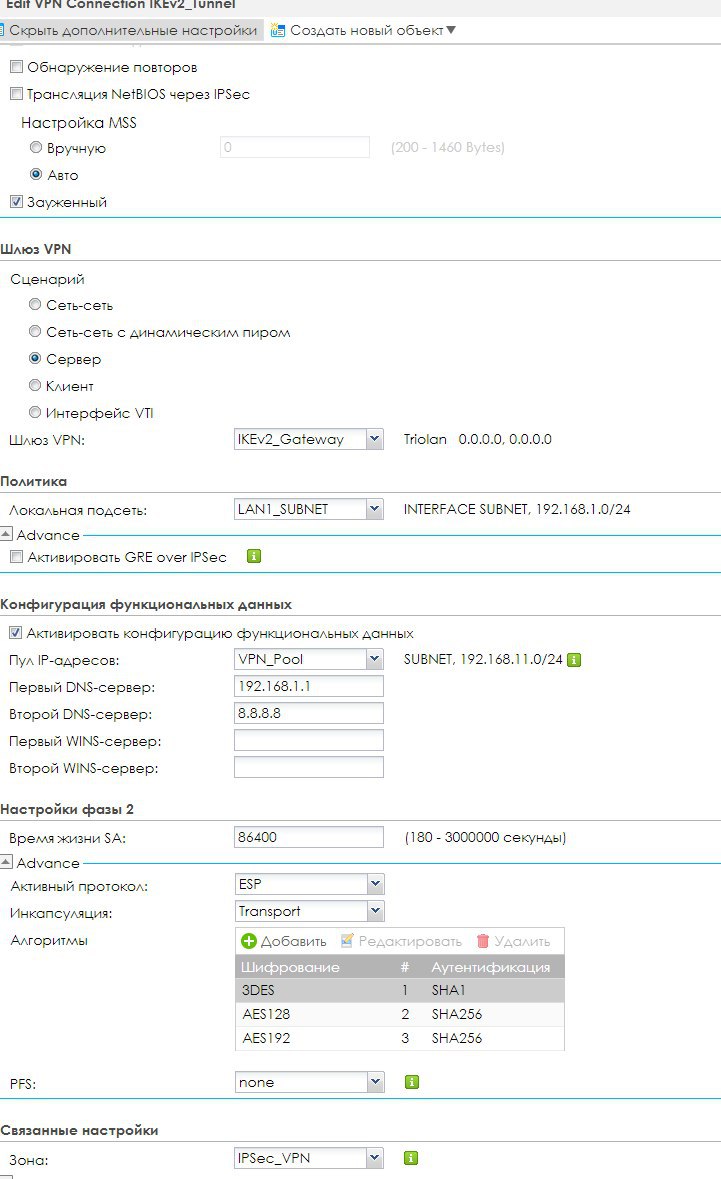Select the Сервер scenario radio button
This screenshot has width=721, height=1179.
coord(35,359)
